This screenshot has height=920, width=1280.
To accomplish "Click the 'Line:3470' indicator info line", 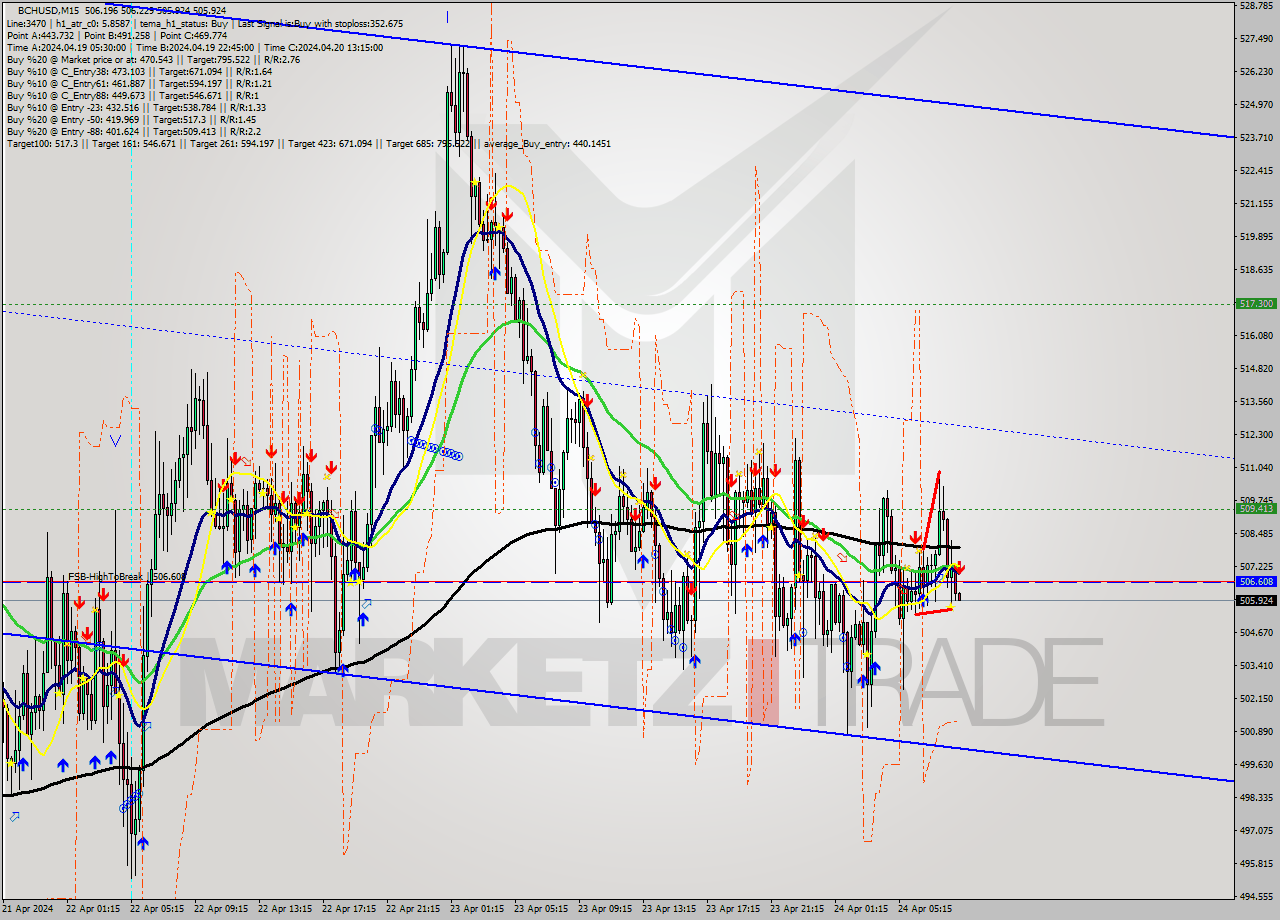I will (205, 23).
